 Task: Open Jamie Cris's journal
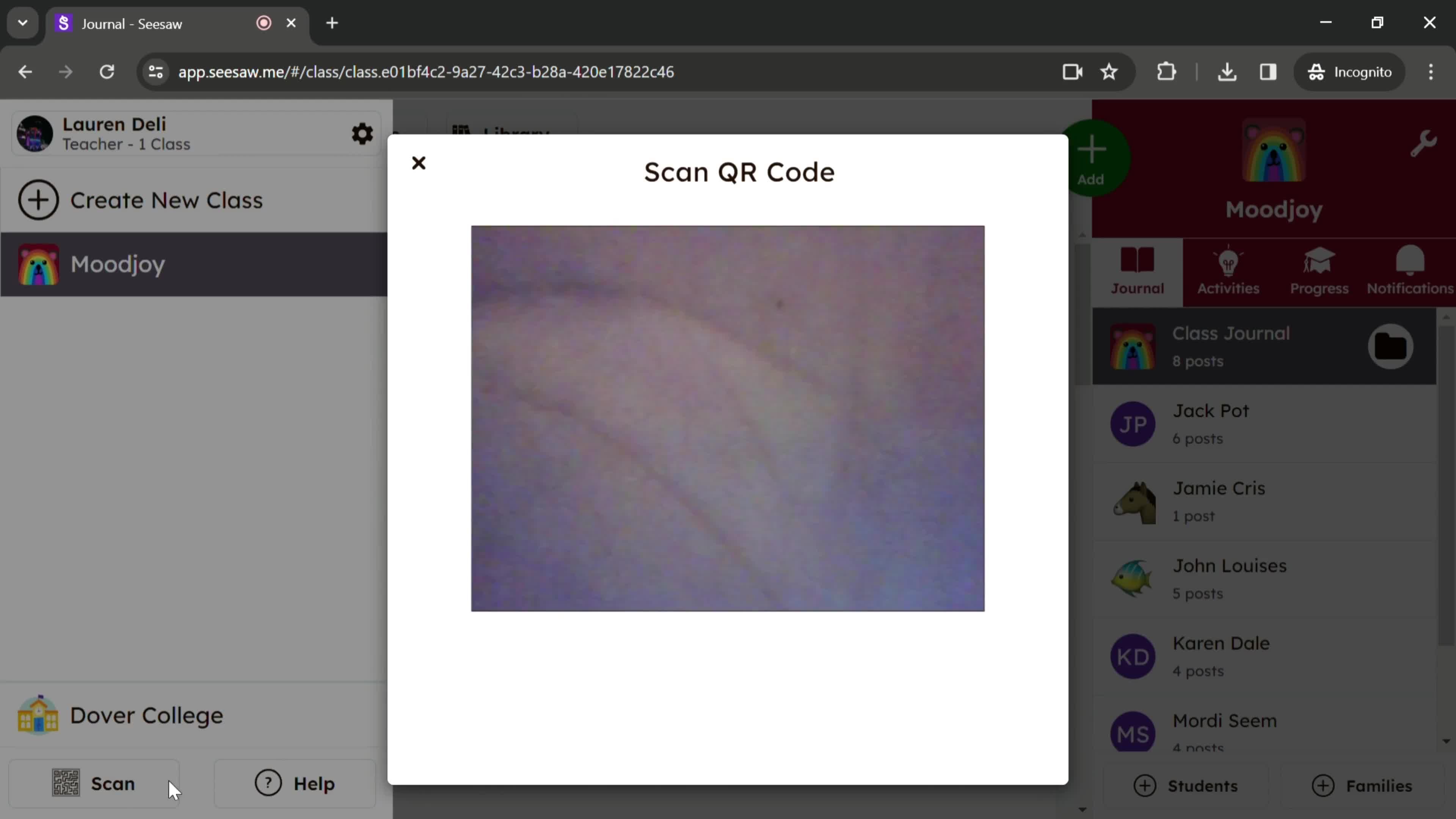(x=1265, y=501)
